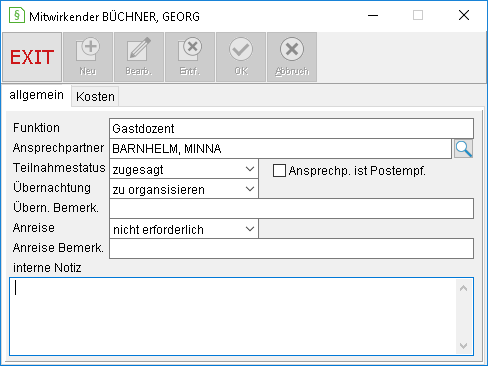488x366 pixels.
Task: Click the Übern. Bemerk. text field
Action: (x=291, y=209)
